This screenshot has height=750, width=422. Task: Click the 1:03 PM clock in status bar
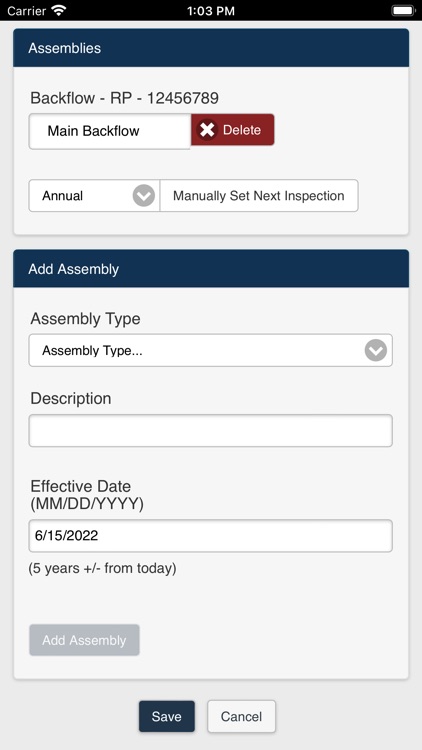(x=211, y=11)
